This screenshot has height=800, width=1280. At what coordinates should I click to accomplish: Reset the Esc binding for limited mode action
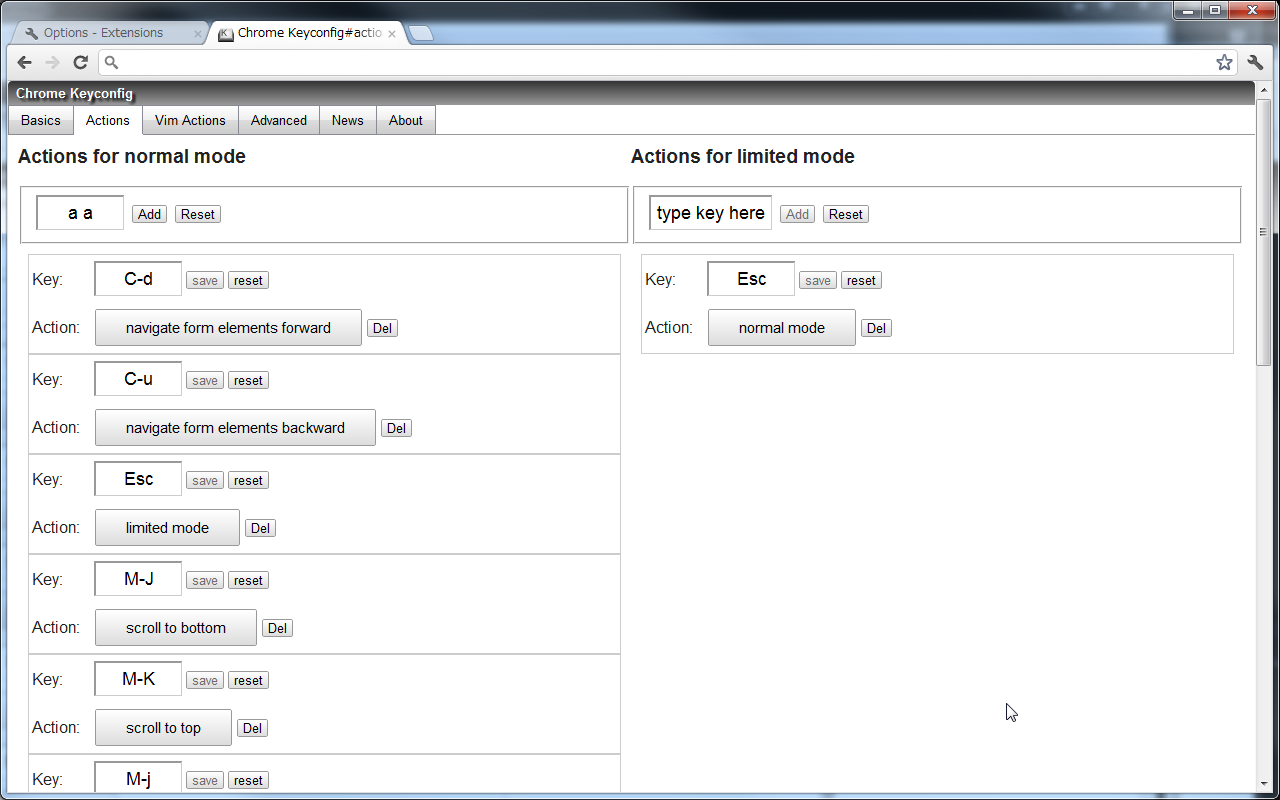[x=248, y=480]
